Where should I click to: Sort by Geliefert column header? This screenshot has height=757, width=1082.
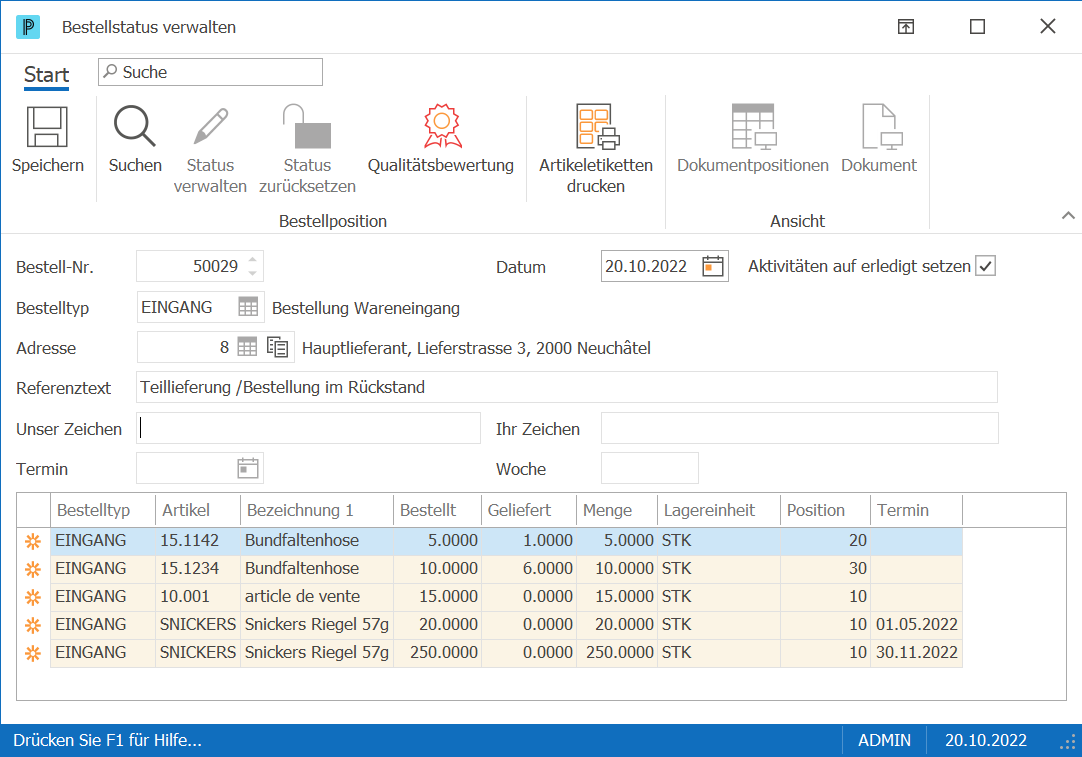point(529,511)
